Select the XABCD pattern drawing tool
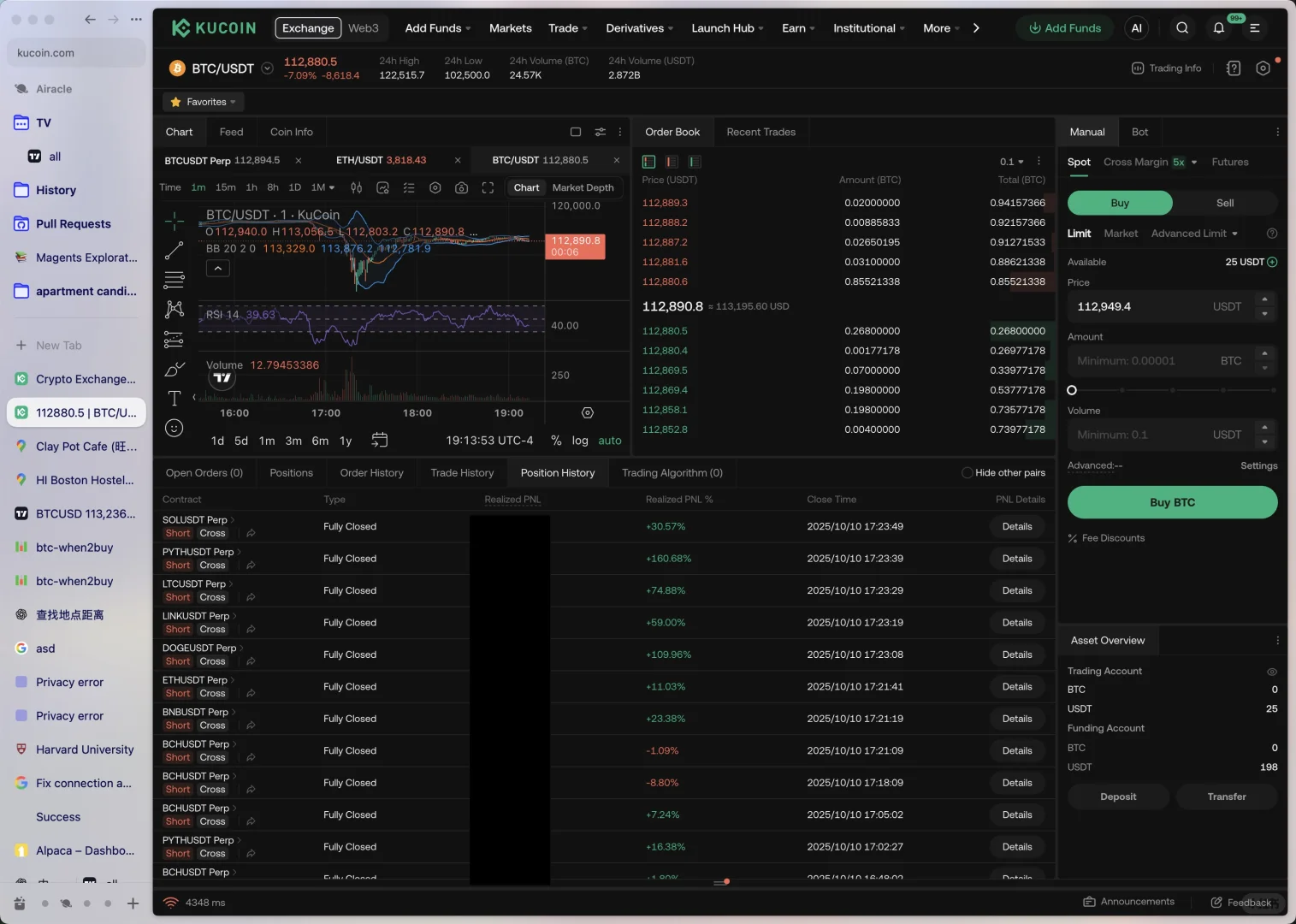The width and height of the screenshot is (1296, 924). click(x=175, y=309)
